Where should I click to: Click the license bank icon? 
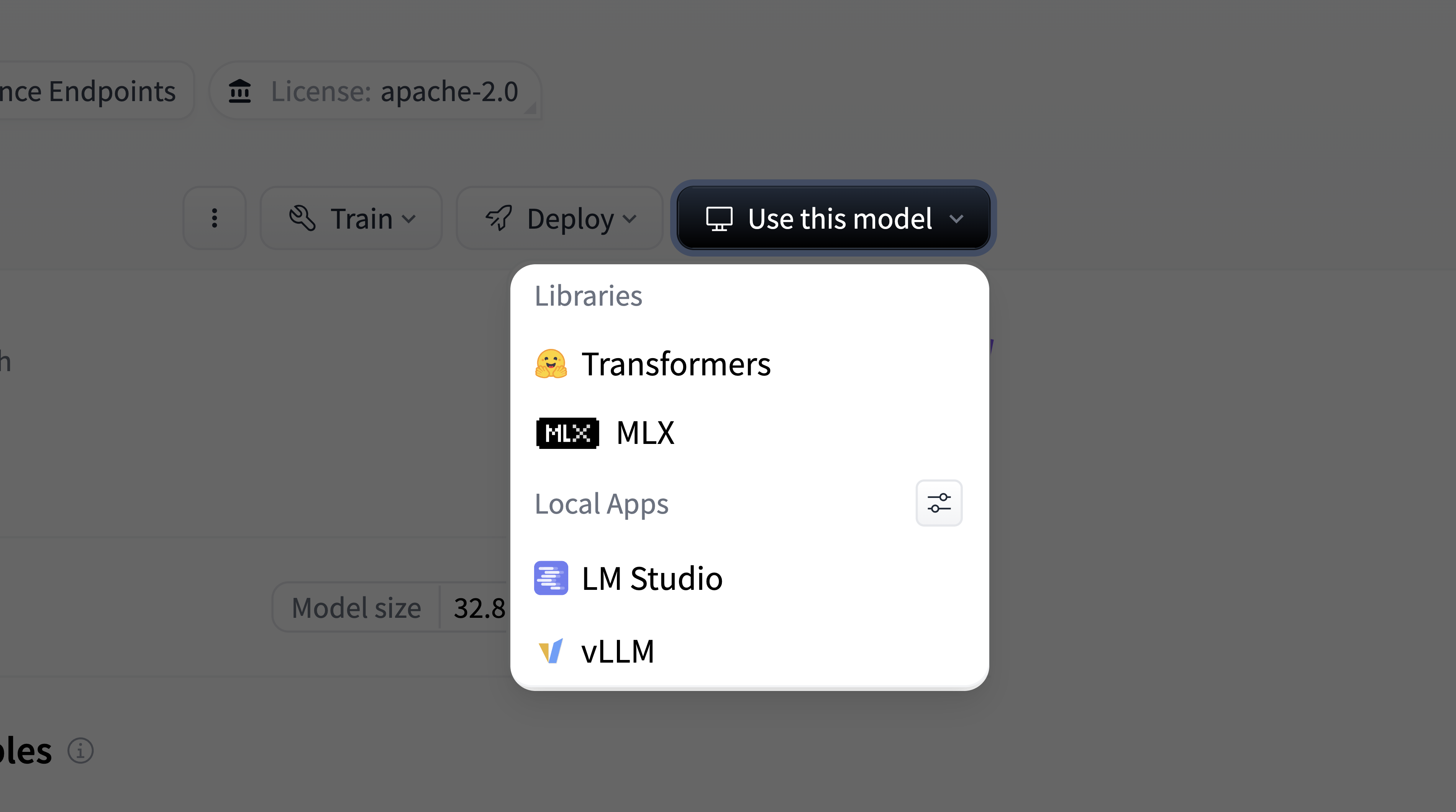[x=239, y=91]
